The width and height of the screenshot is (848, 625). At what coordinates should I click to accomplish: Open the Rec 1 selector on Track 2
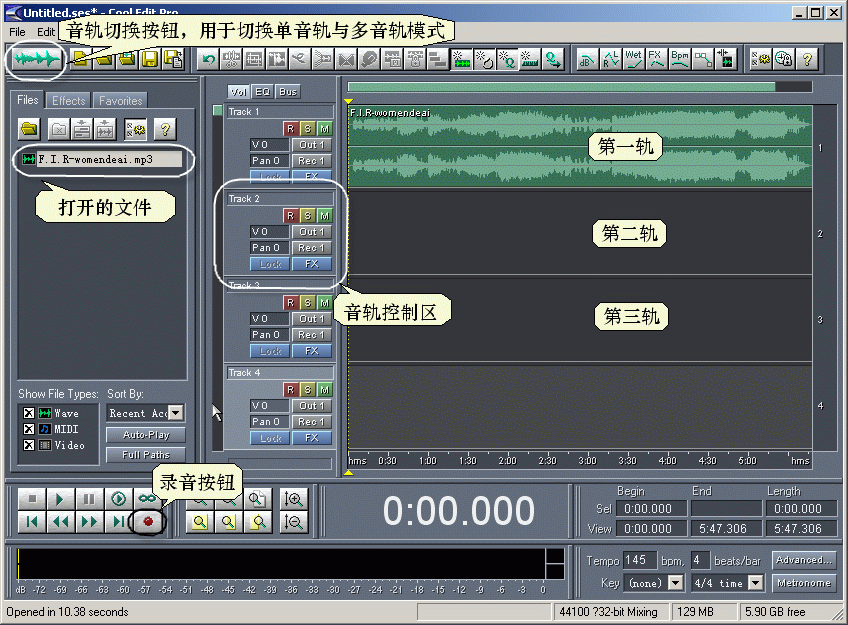pos(312,248)
